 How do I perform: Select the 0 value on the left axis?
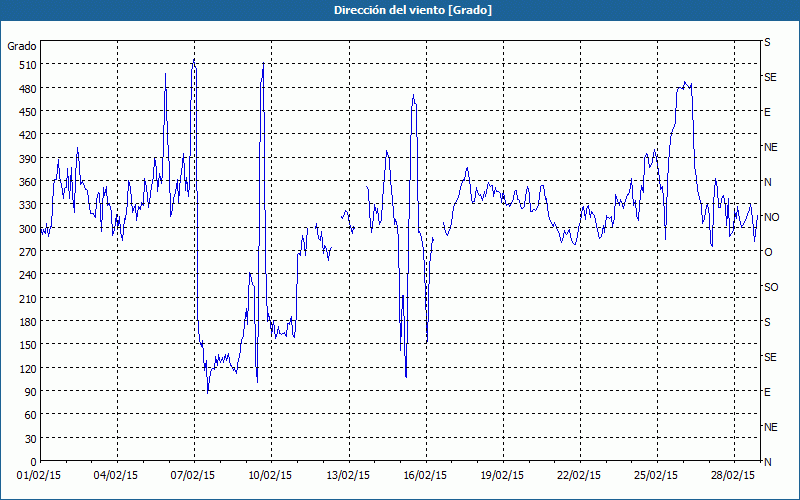pyautogui.click(x=34, y=462)
